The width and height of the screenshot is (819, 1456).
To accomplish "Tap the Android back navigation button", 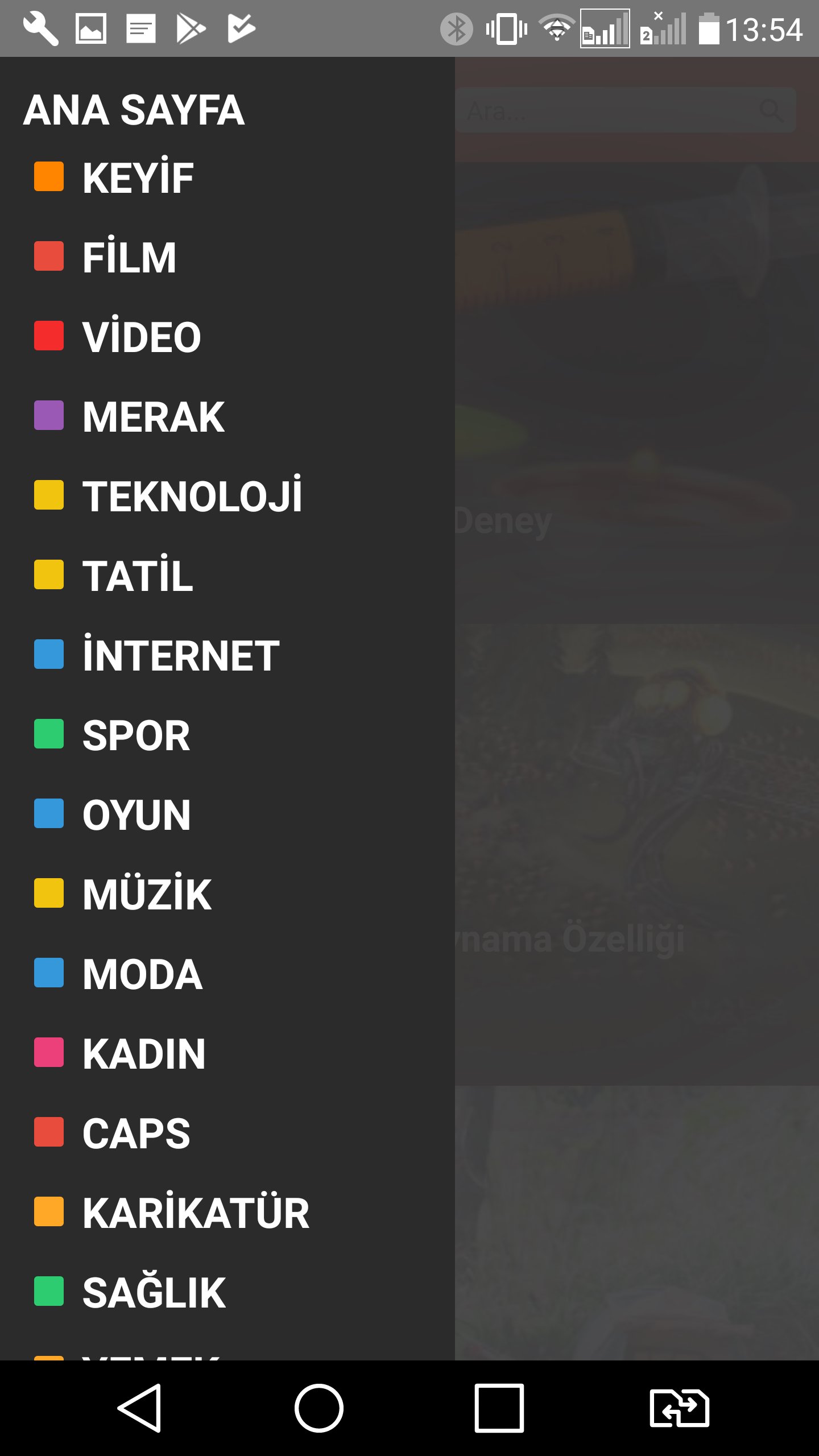I will point(140,1408).
